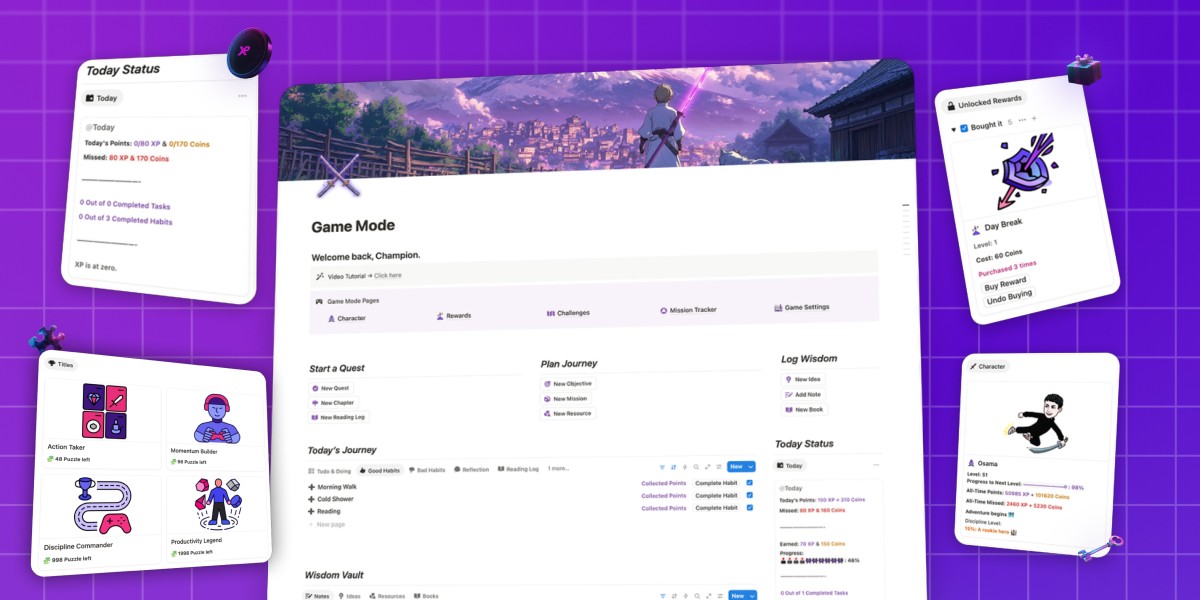This screenshot has height=600, width=1200.
Task: Toggle checkbox for Reading habit
Action: point(749,508)
